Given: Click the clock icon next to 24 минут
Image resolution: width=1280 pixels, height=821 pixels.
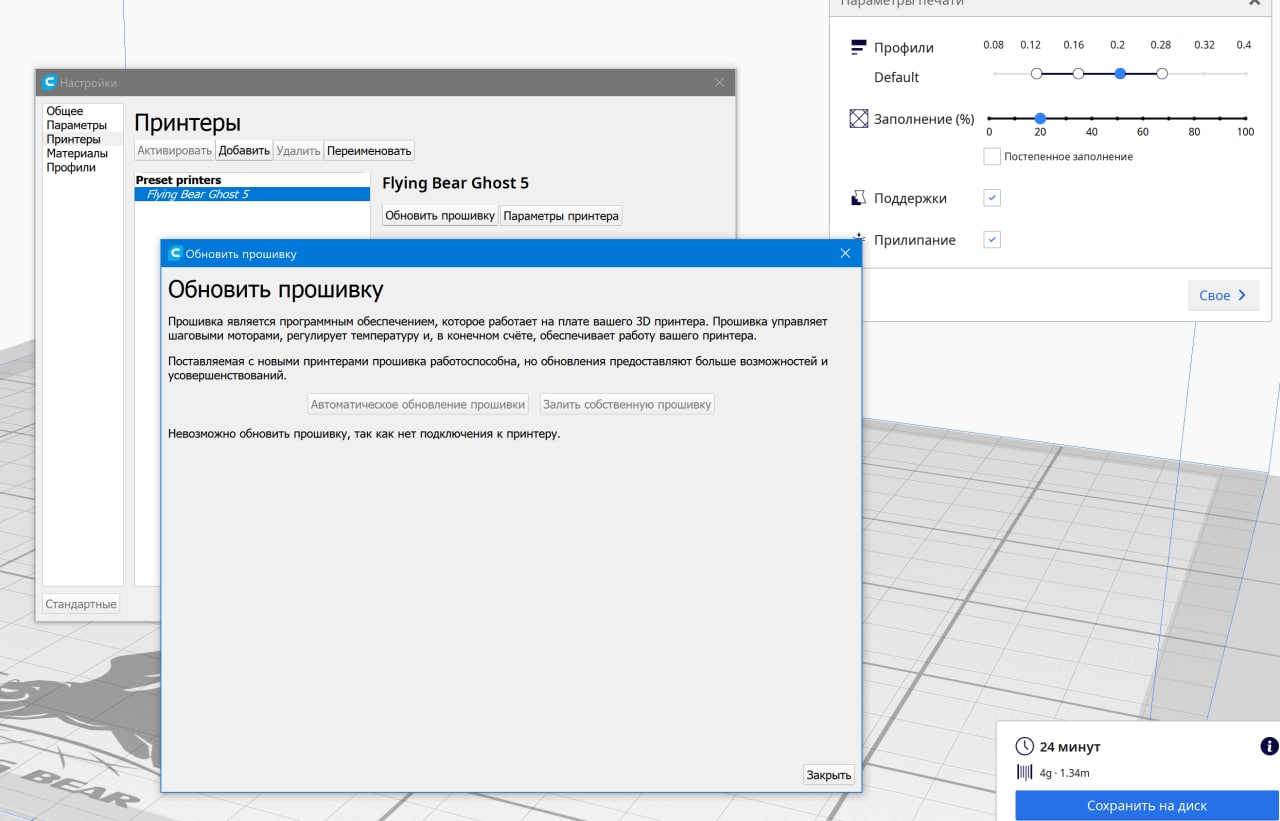Looking at the screenshot, I should click(x=1025, y=747).
